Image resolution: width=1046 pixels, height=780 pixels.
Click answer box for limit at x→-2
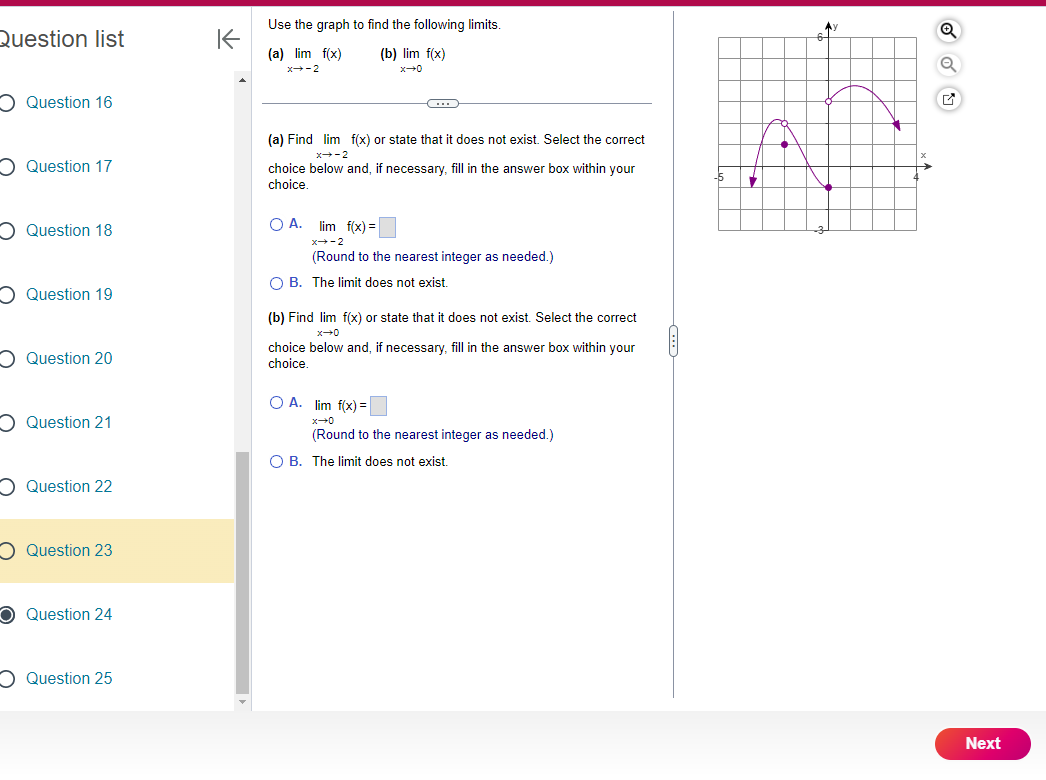click(x=387, y=228)
